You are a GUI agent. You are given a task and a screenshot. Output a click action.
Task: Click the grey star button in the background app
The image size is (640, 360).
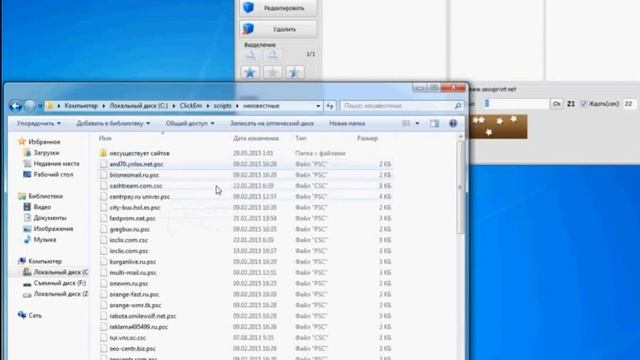(x=273, y=73)
